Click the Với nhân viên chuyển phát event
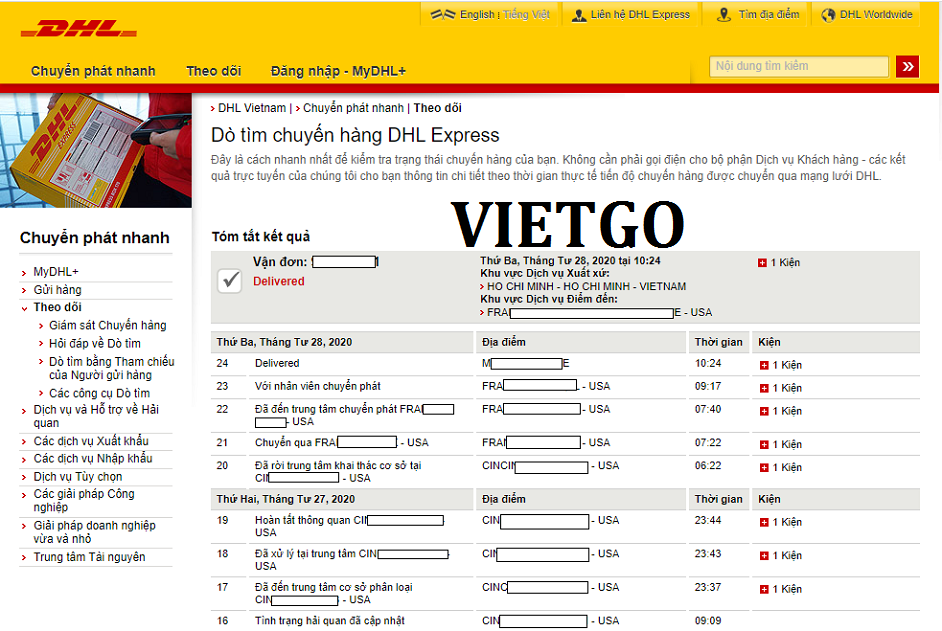Image resolution: width=942 pixels, height=631 pixels. point(318,386)
